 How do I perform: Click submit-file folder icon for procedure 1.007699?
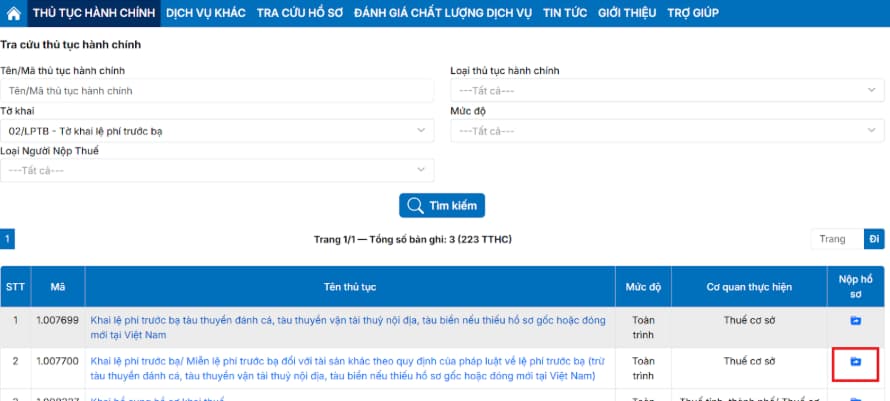855,321
